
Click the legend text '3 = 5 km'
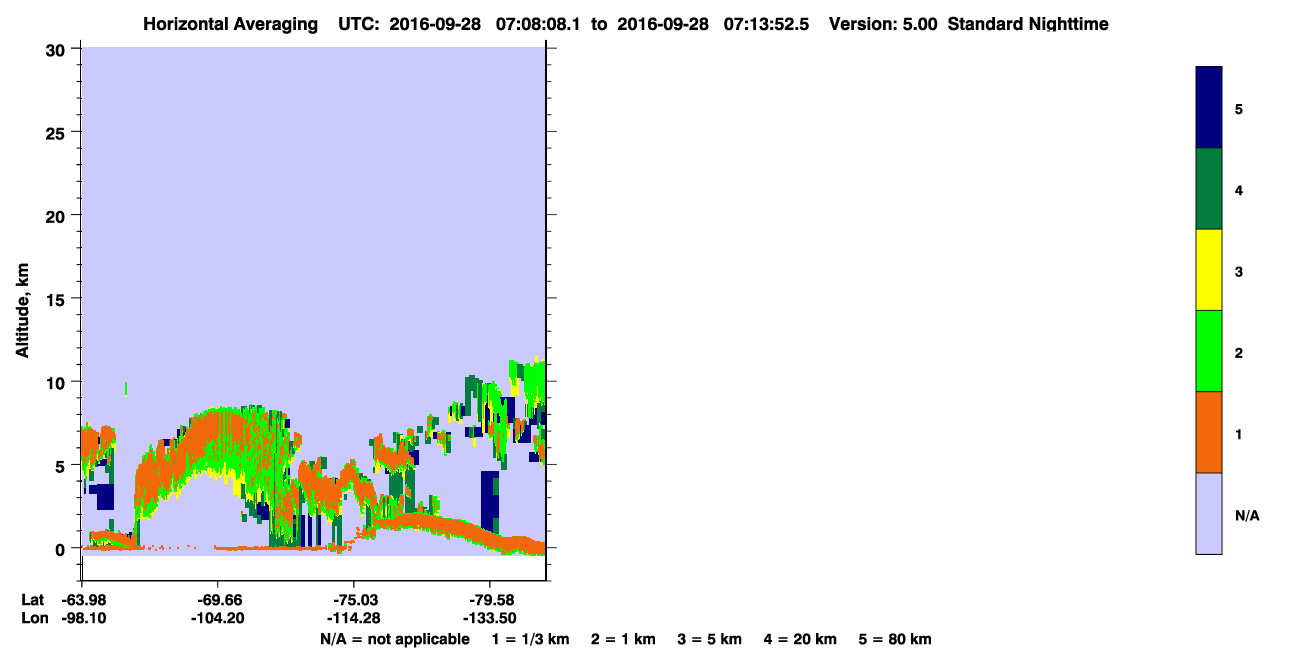pos(710,639)
